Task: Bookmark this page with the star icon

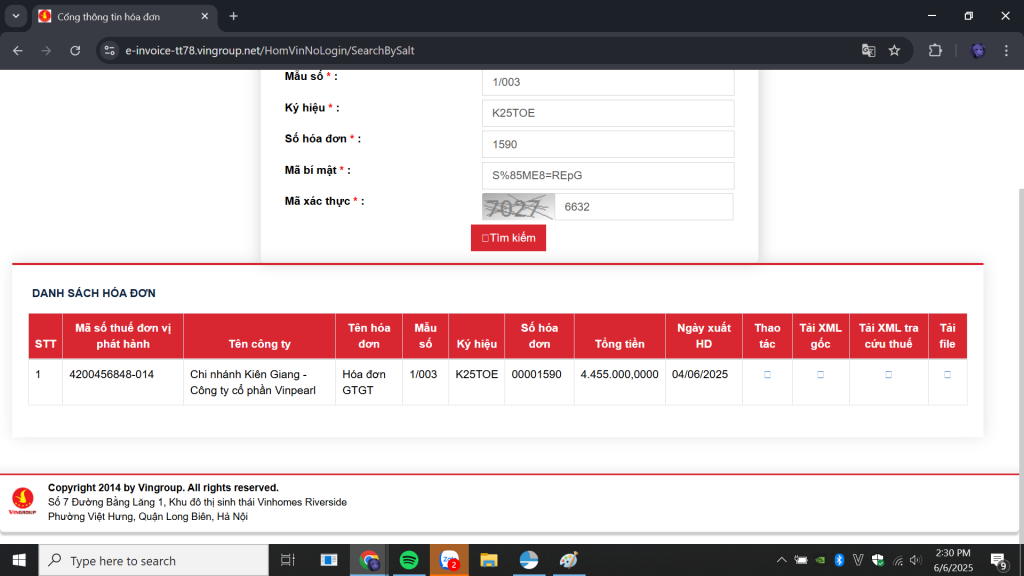Action: pos(895,50)
